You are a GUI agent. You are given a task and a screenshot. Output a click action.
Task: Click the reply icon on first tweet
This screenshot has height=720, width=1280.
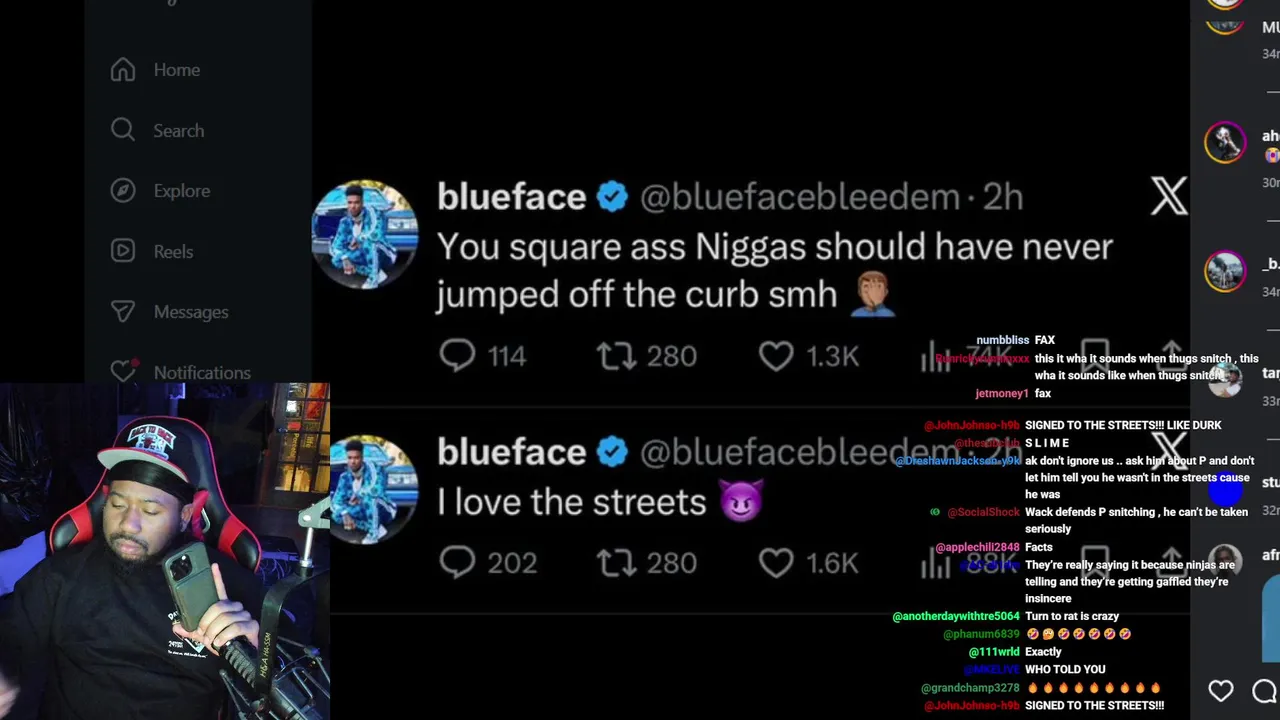click(457, 356)
